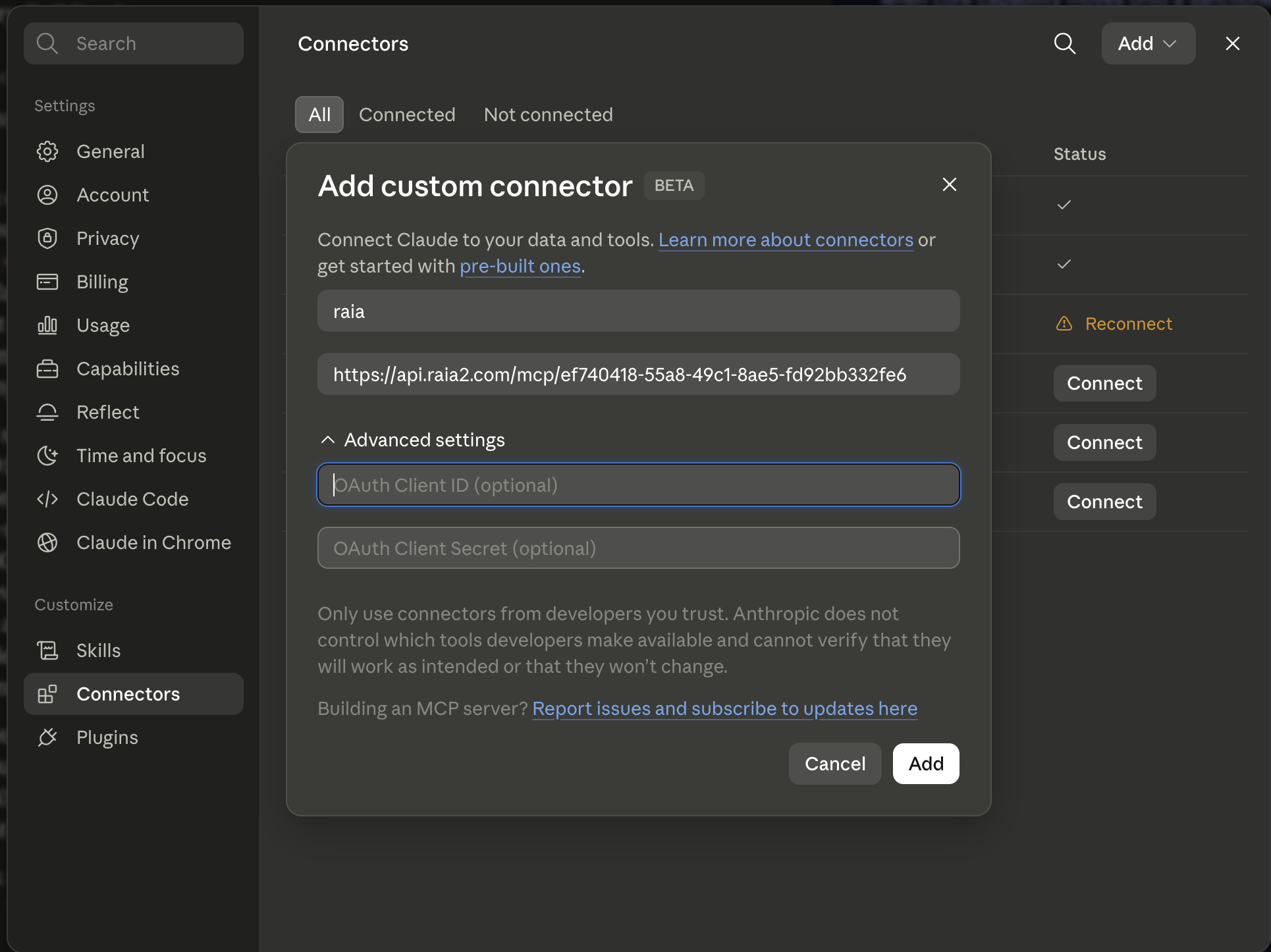Open the Reflect icon
This screenshot has height=952, width=1271.
pos(47,412)
